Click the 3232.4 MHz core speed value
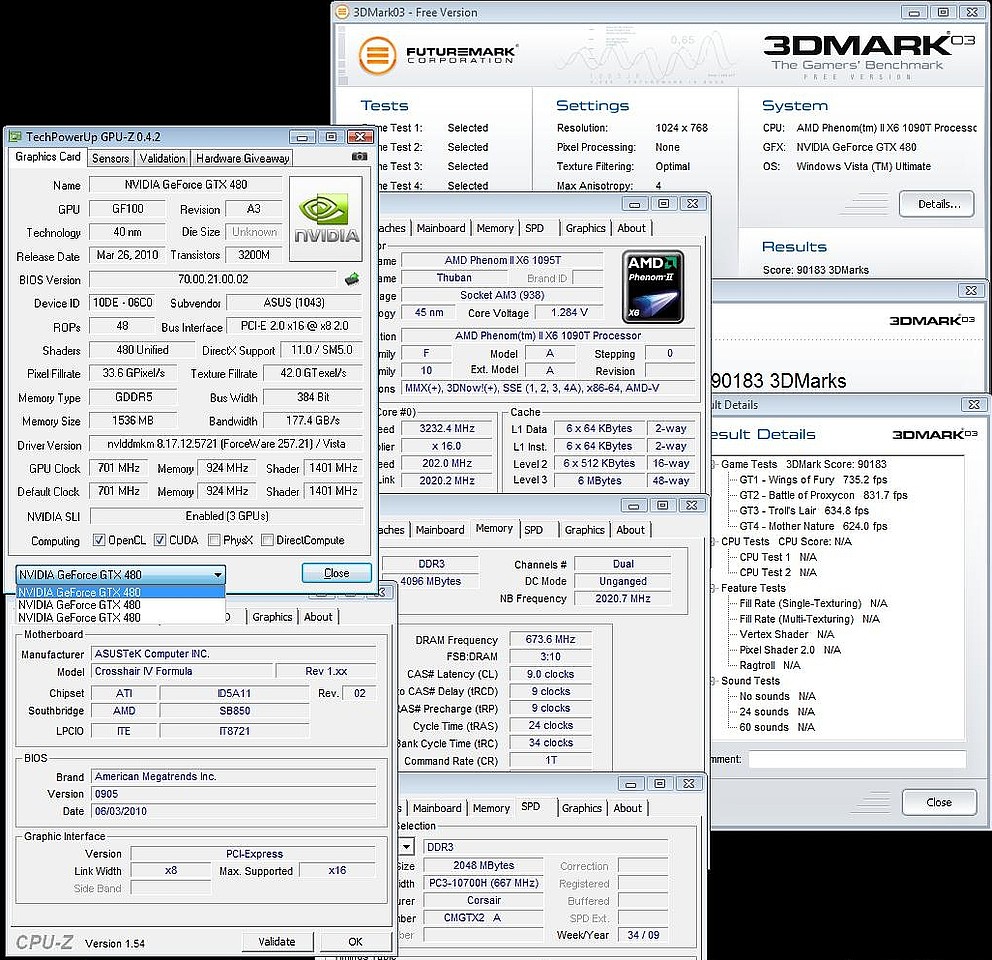Screen dimensions: 992x960 [x=447, y=428]
